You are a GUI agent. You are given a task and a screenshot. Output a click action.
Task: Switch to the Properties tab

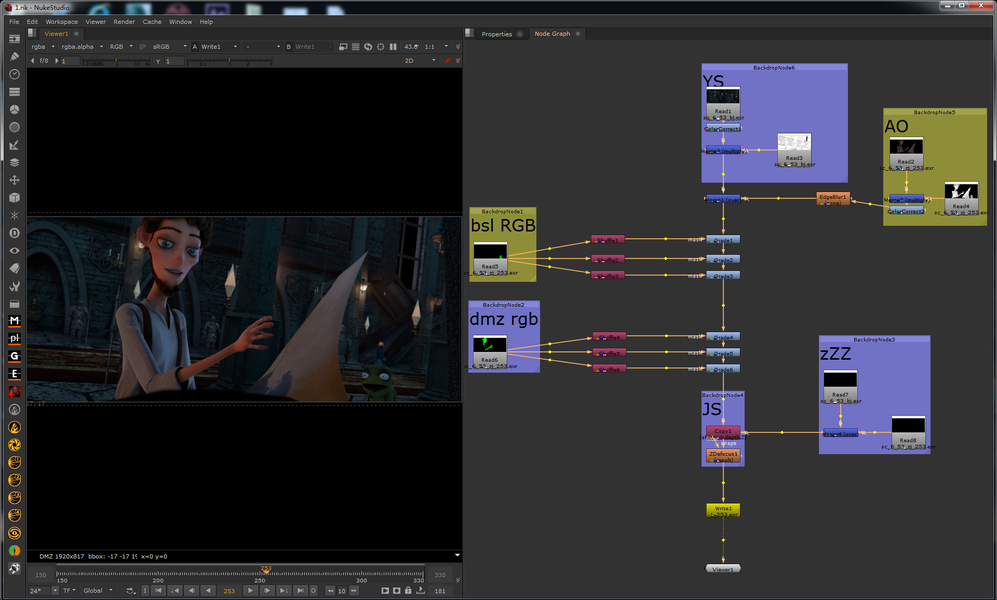[x=497, y=34]
